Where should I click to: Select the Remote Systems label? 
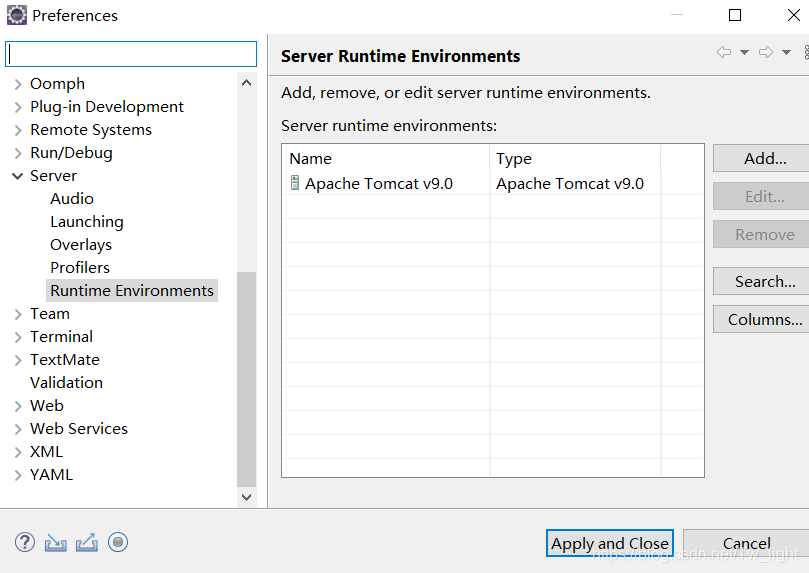point(91,129)
